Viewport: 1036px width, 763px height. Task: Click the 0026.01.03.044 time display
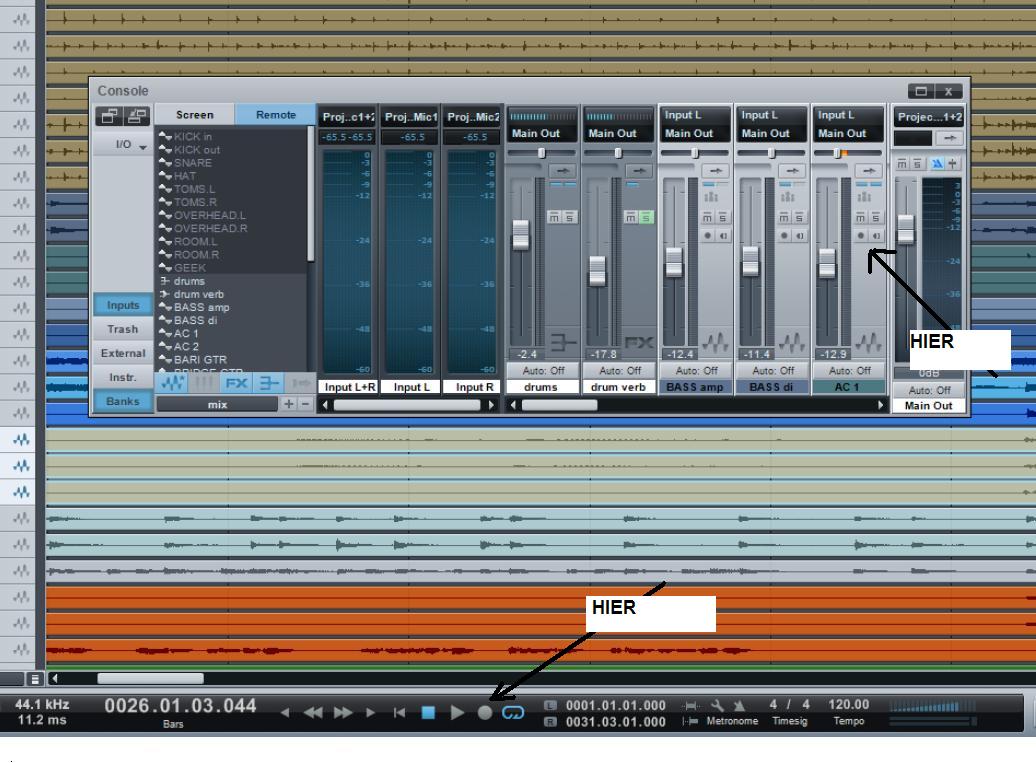coord(180,706)
